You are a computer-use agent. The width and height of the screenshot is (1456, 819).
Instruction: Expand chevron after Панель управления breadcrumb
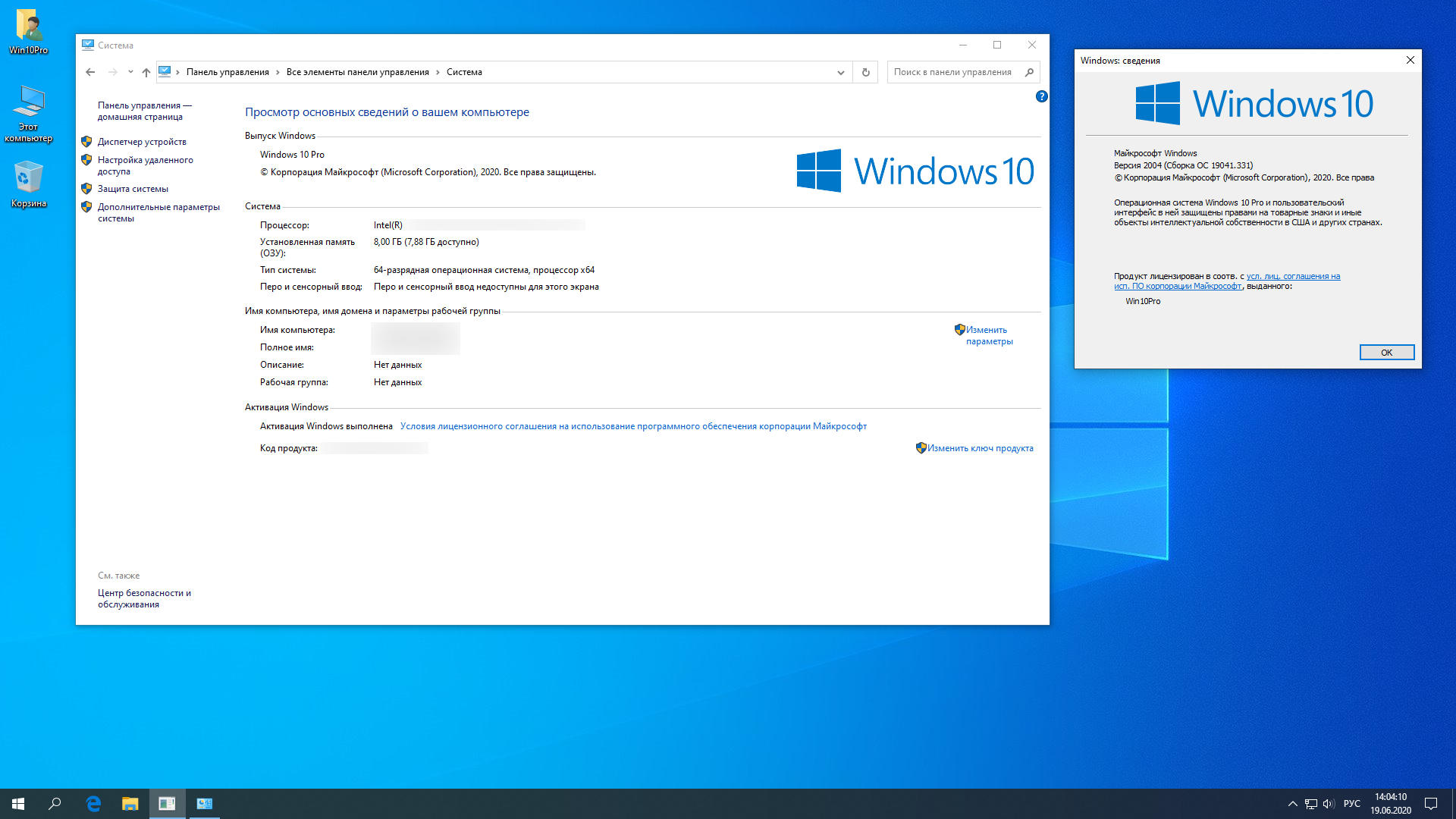pyautogui.click(x=278, y=72)
